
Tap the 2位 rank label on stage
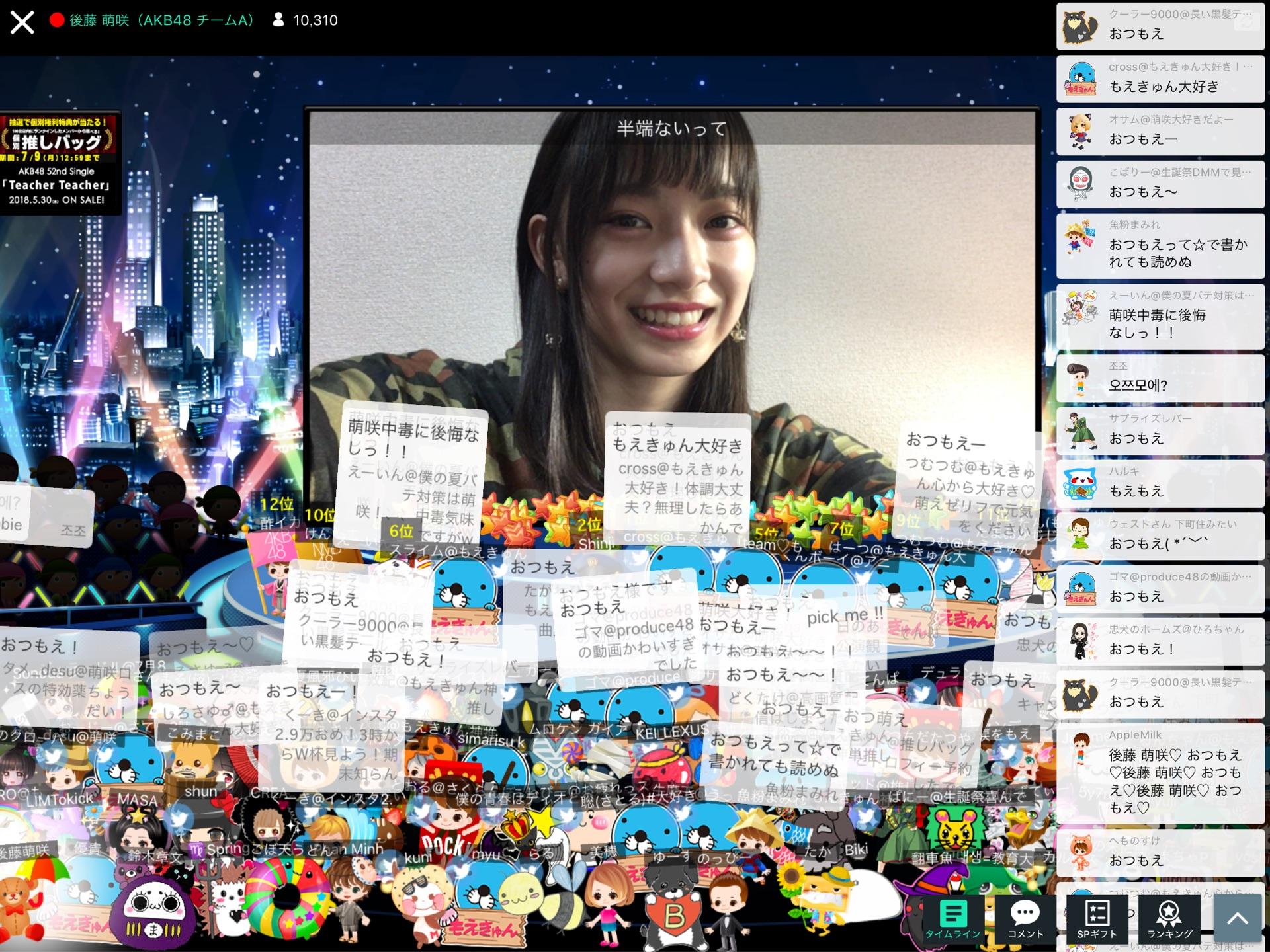point(589,525)
